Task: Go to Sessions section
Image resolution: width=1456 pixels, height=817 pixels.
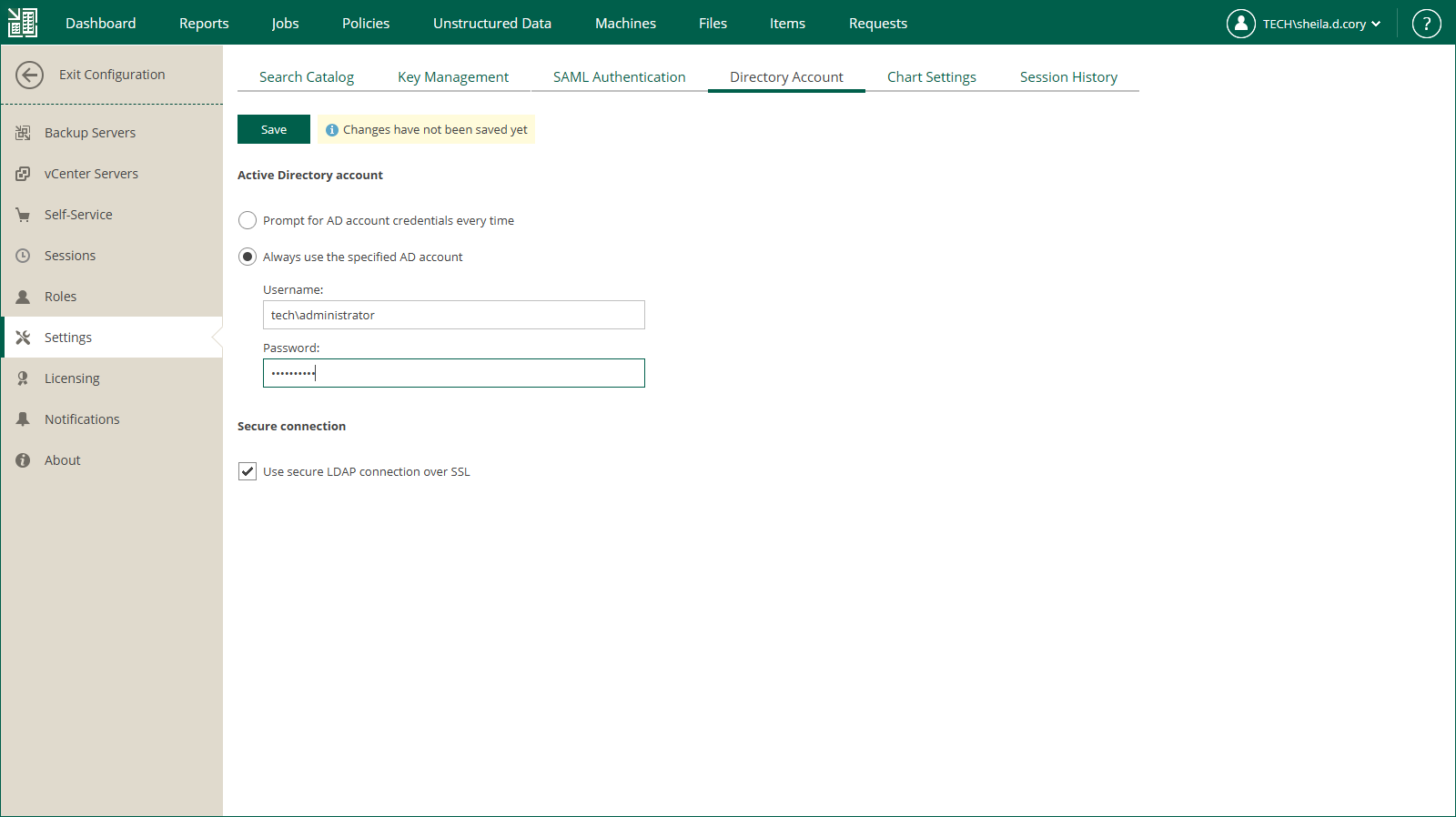Action: pos(112,256)
